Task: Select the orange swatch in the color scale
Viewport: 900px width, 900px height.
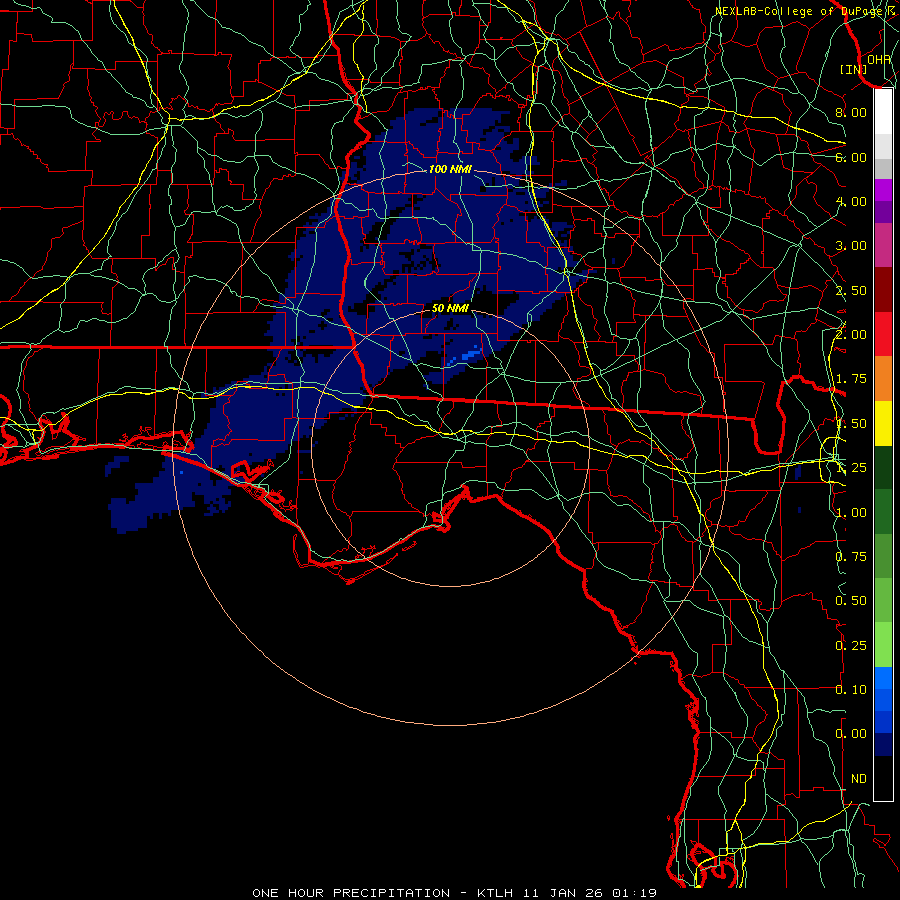Action: 883,379
